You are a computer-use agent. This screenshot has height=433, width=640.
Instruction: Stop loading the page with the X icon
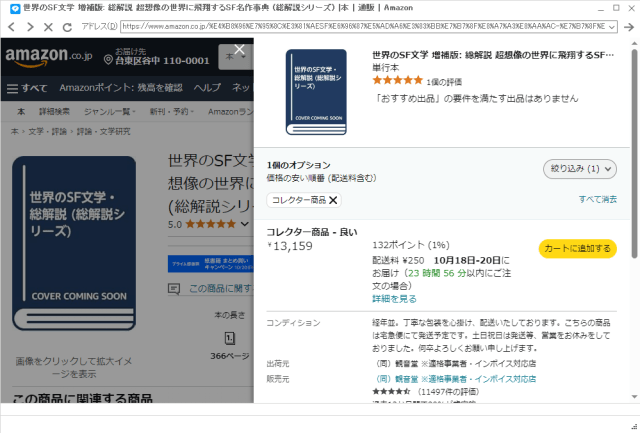(48, 27)
